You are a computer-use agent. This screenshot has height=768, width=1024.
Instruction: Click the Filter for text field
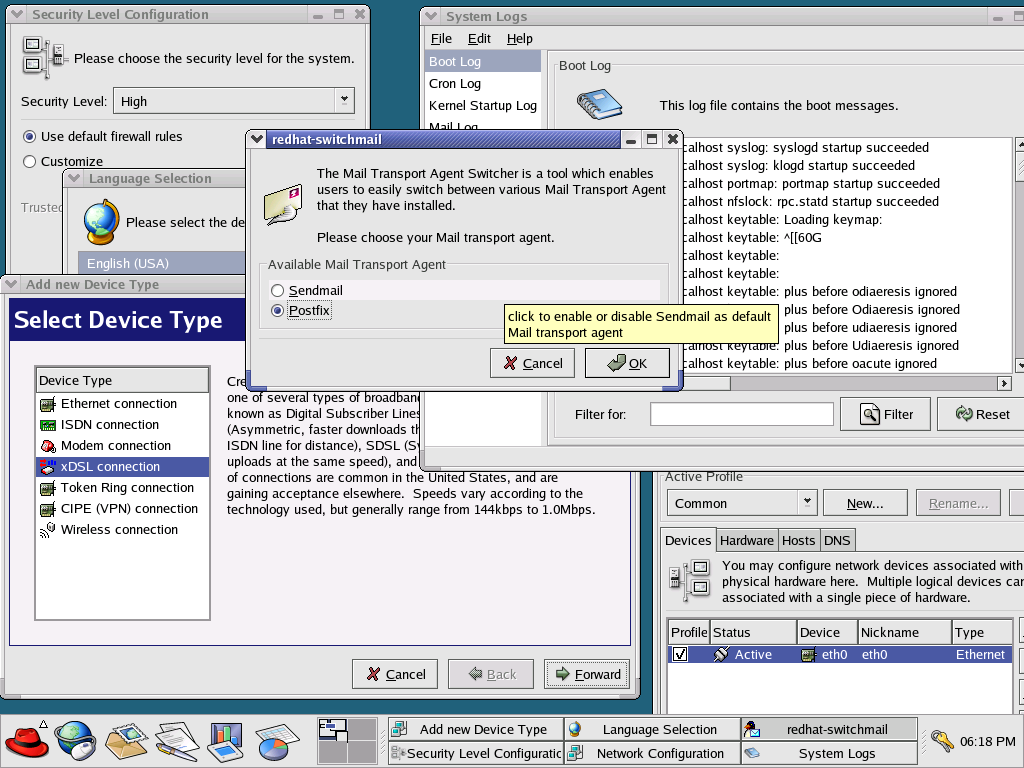741,414
